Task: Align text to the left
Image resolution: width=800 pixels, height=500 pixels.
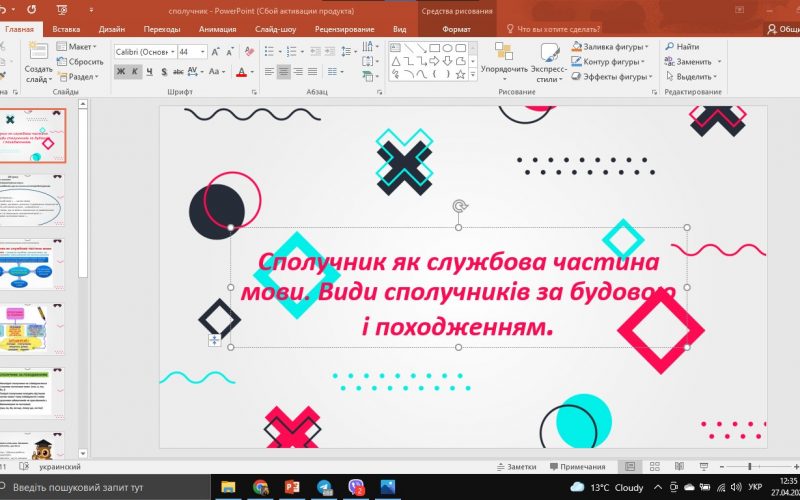Action: coord(269,72)
